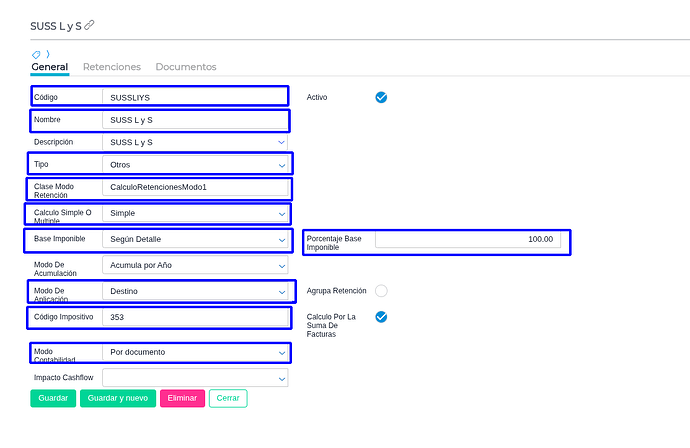The height and width of the screenshot is (448, 690).
Task: Uncheck Calculo Por La Suma De Facturas
Action: 381,317
